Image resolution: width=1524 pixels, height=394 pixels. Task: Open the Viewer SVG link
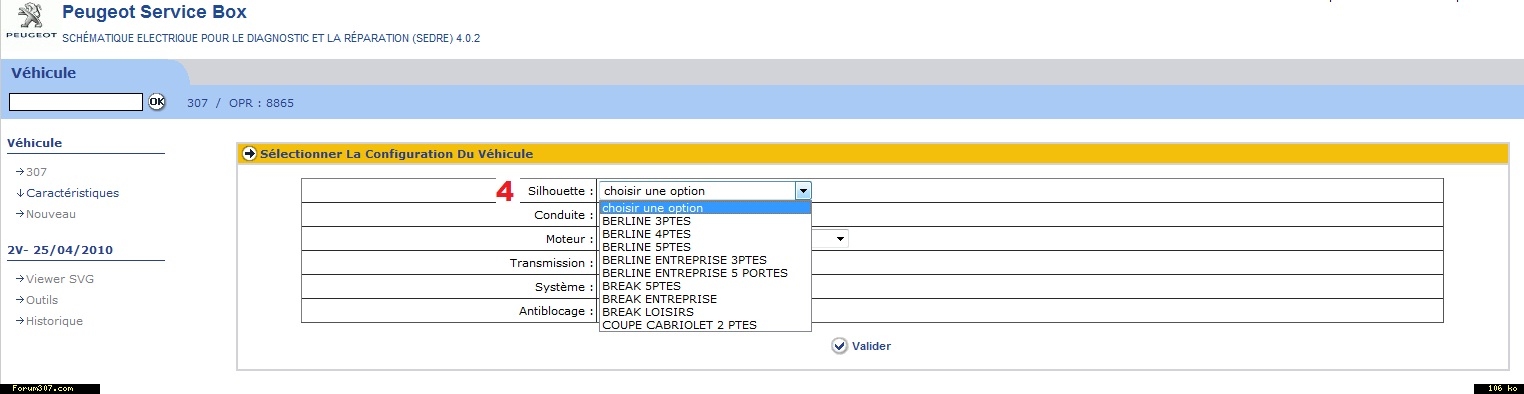60,279
